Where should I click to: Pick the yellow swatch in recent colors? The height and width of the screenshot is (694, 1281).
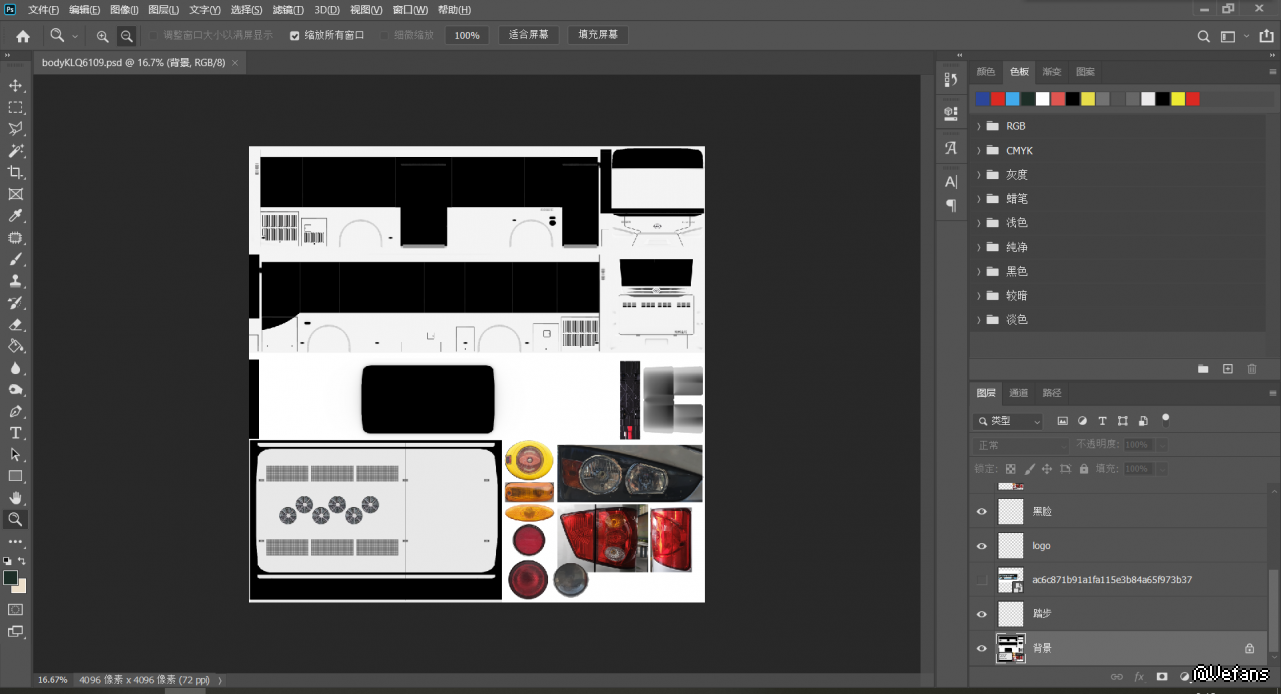(x=1088, y=99)
